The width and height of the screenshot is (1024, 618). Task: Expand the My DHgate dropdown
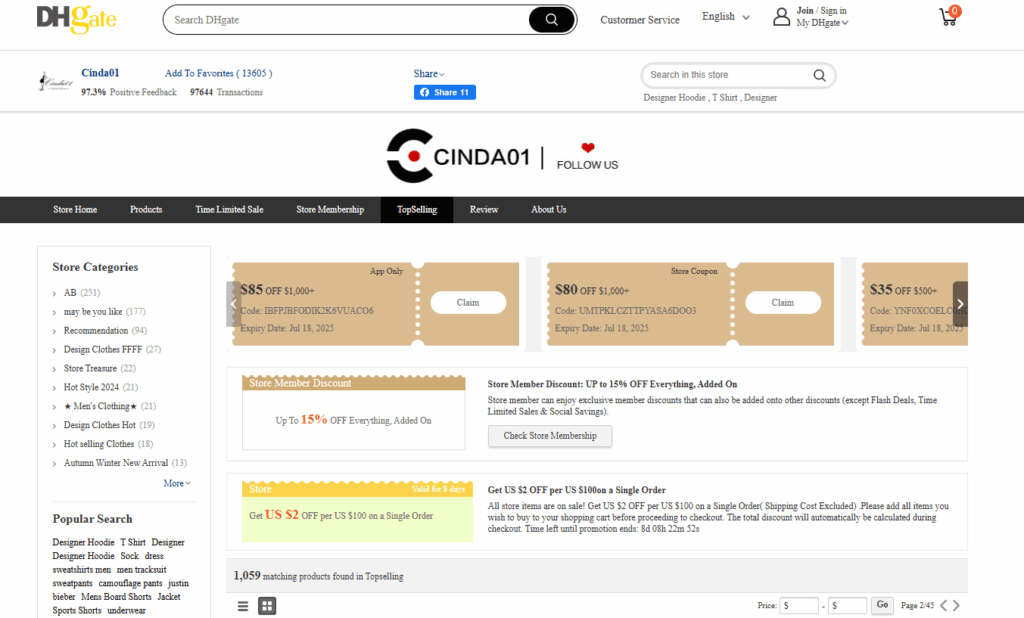click(822, 23)
